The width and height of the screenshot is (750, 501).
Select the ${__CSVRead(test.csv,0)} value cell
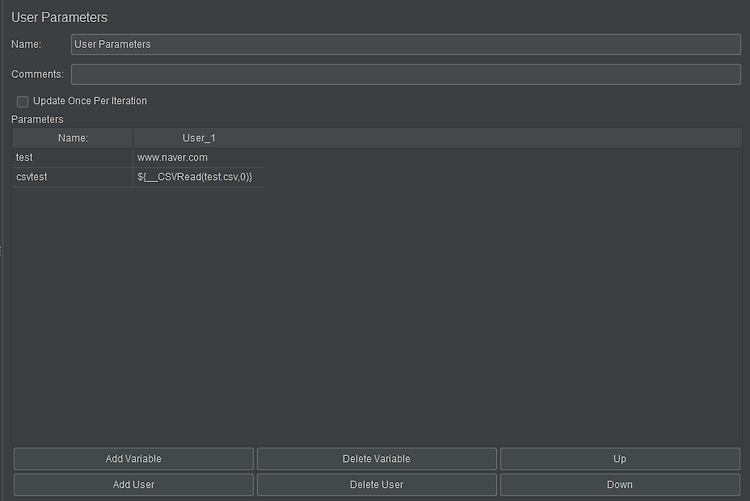tap(199, 177)
